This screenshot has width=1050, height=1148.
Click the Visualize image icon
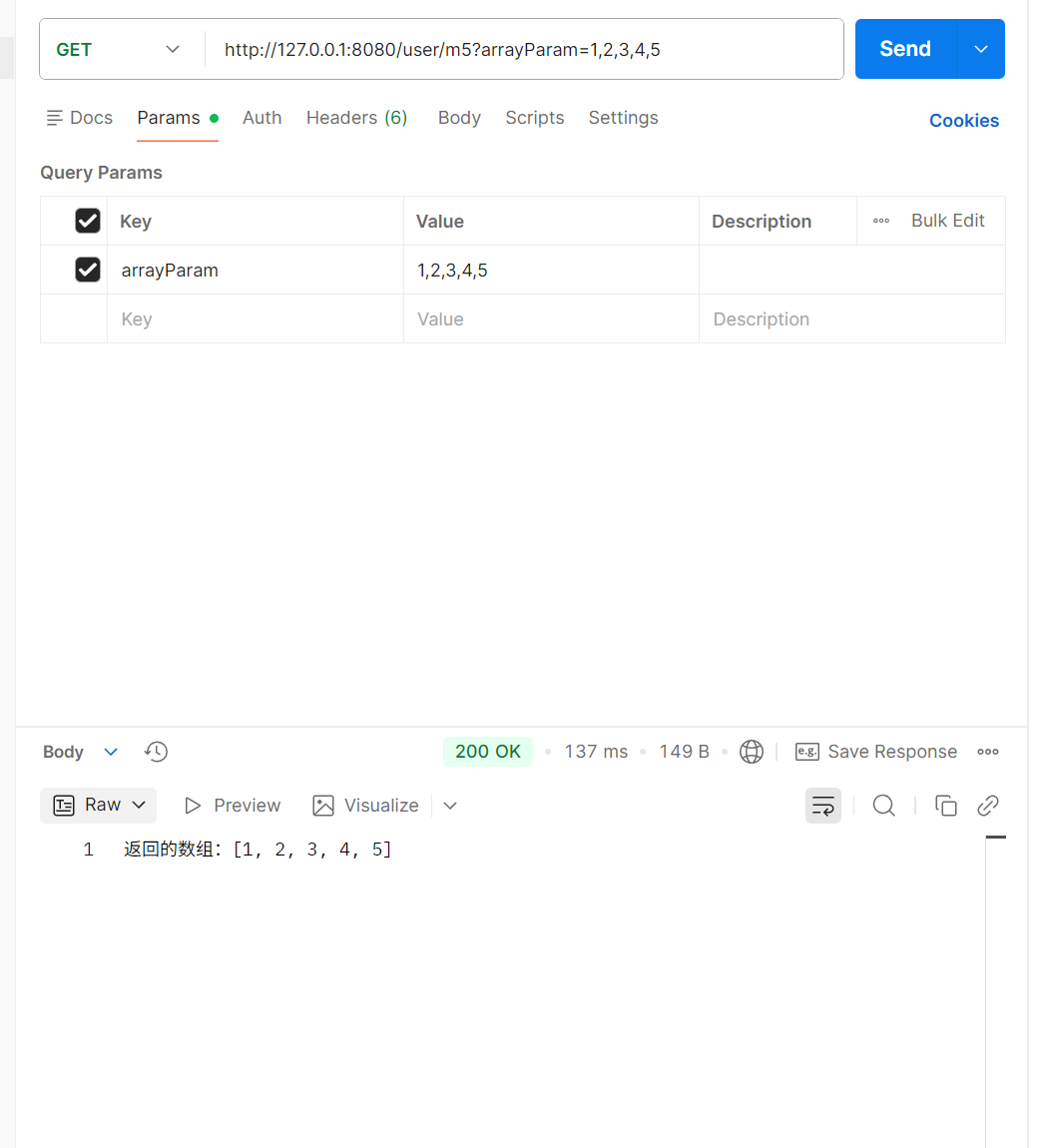coord(323,806)
